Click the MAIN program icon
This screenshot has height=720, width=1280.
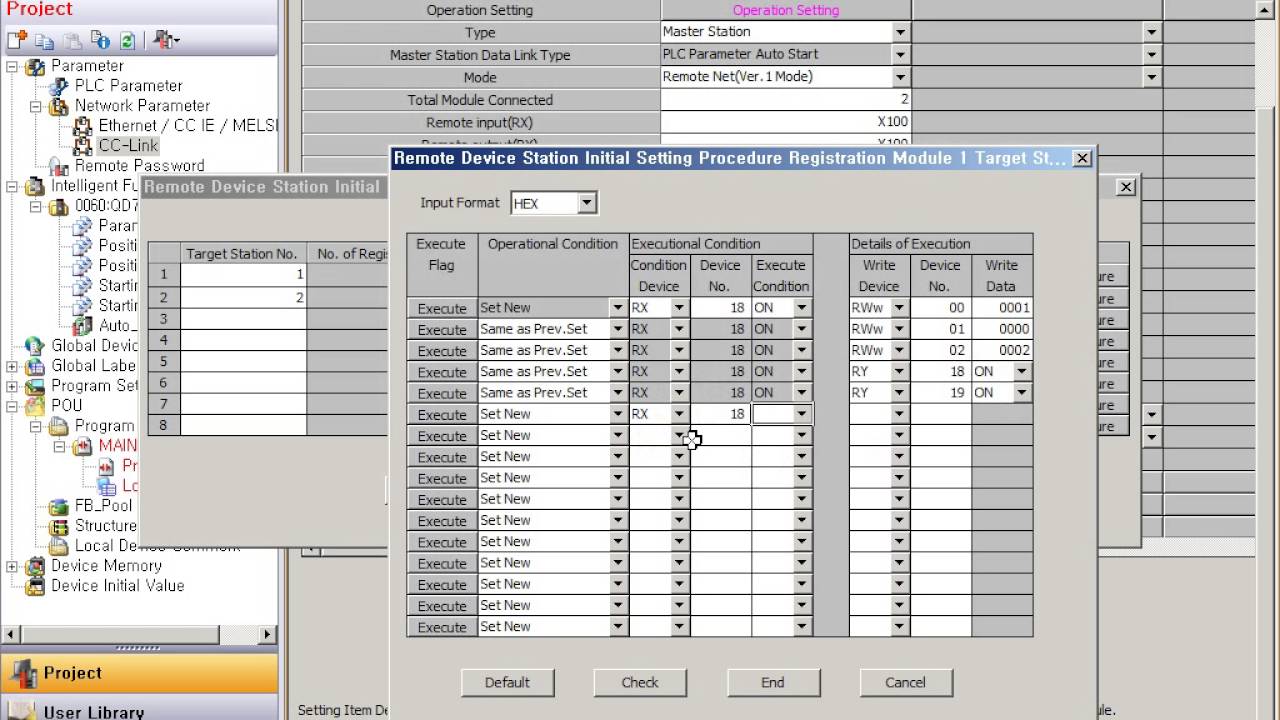click(x=83, y=446)
